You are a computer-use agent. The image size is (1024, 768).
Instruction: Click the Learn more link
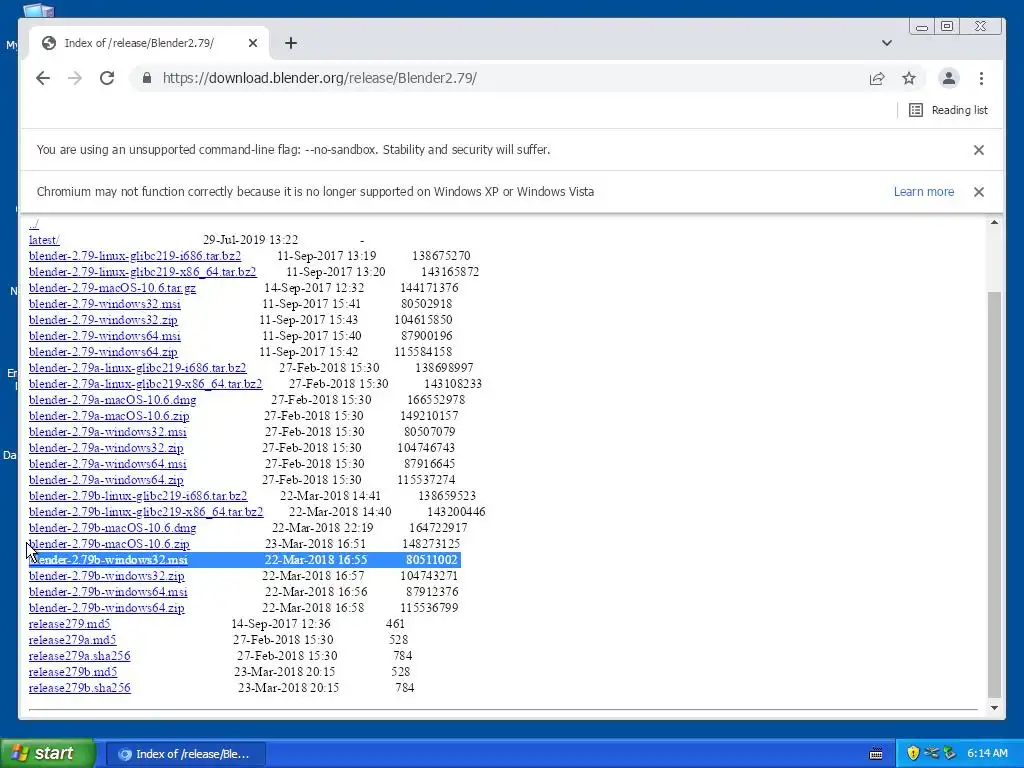[923, 192]
